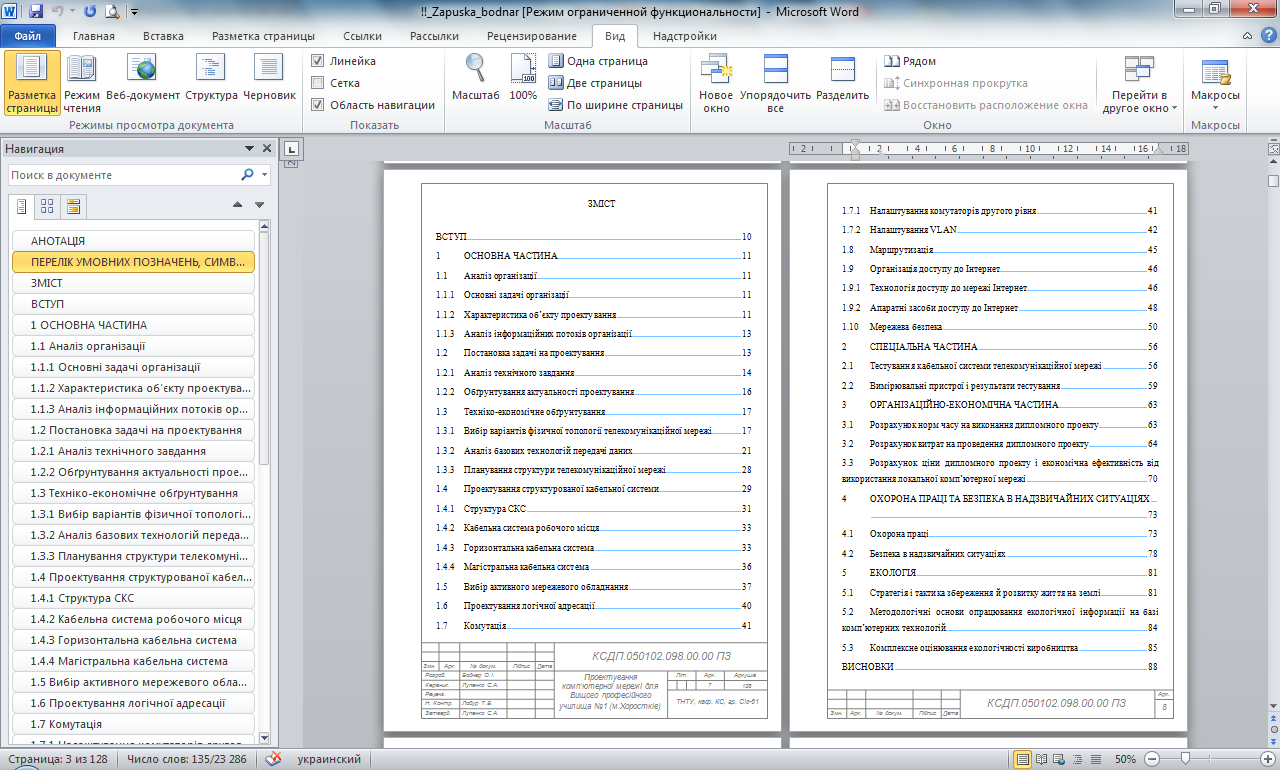Click in Поиск в документе search field
This screenshot has height=770, width=1280.
(125, 175)
